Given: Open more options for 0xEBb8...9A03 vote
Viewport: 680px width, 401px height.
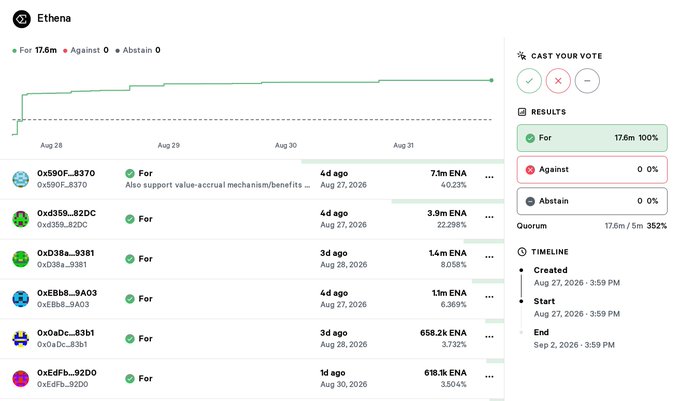Looking at the screenshot, I should point(489,297).
